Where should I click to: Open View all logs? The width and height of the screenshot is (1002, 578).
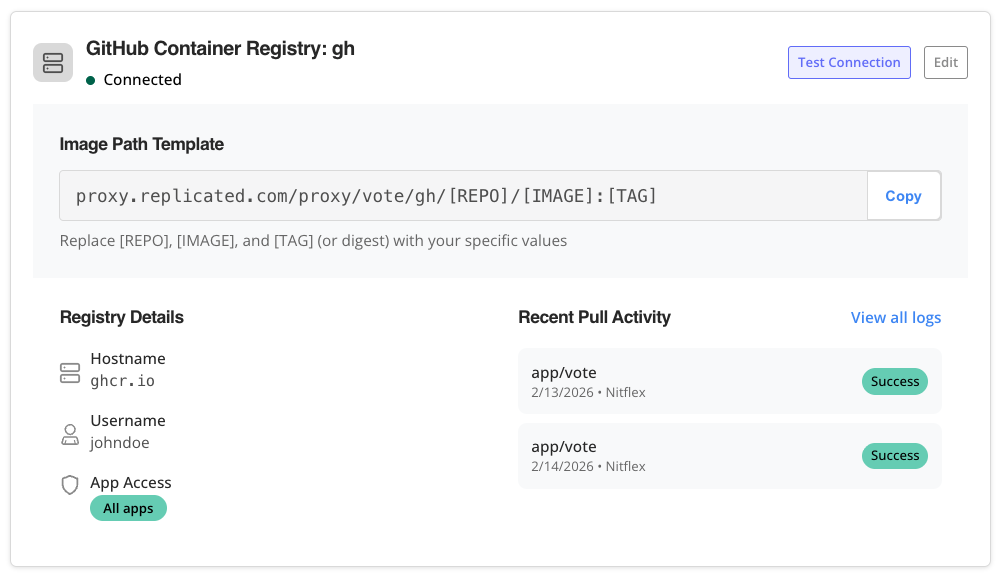[895, 317]
